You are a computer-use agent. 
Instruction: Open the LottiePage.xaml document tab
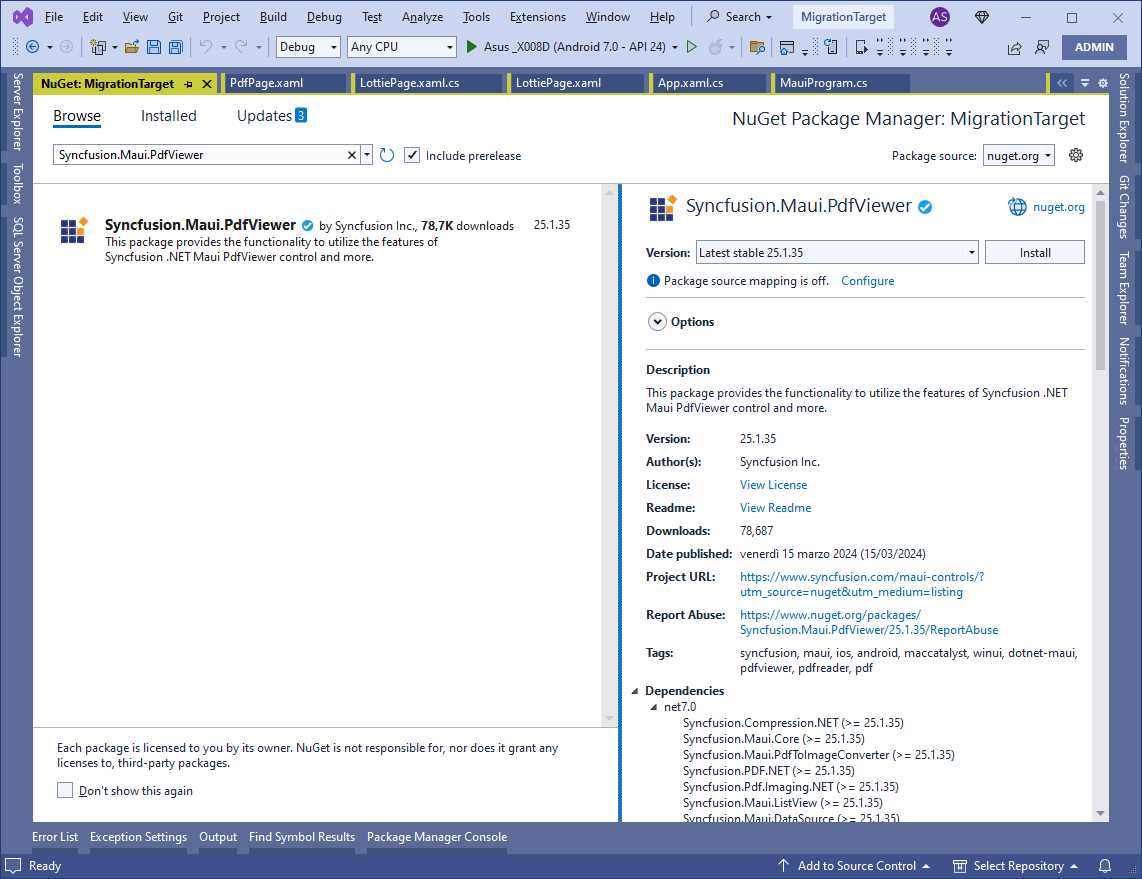pos(577,82)
